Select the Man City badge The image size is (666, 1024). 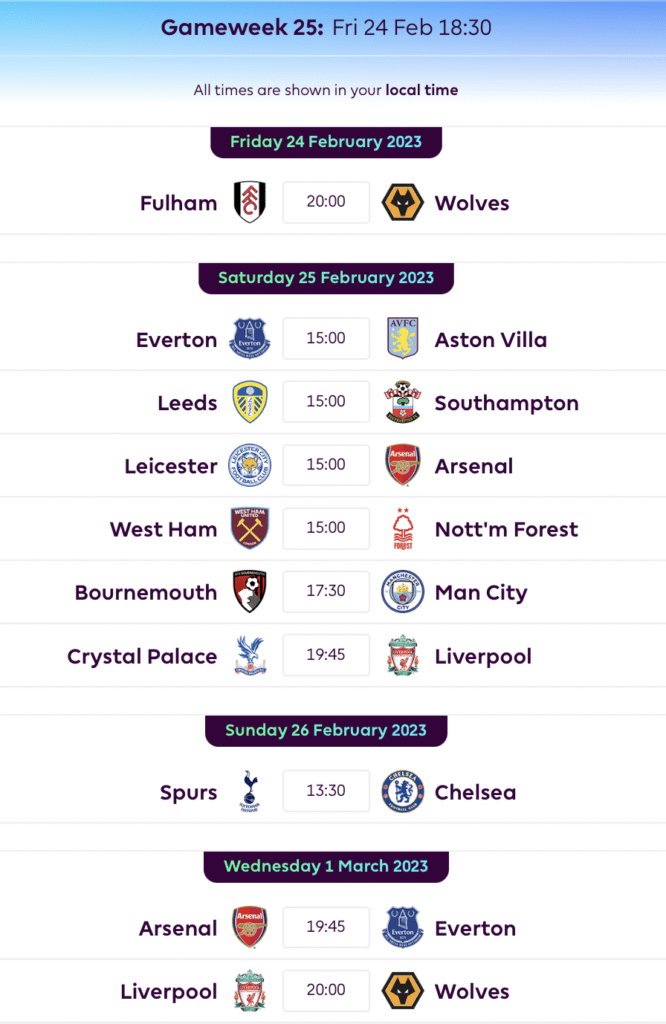403,591
